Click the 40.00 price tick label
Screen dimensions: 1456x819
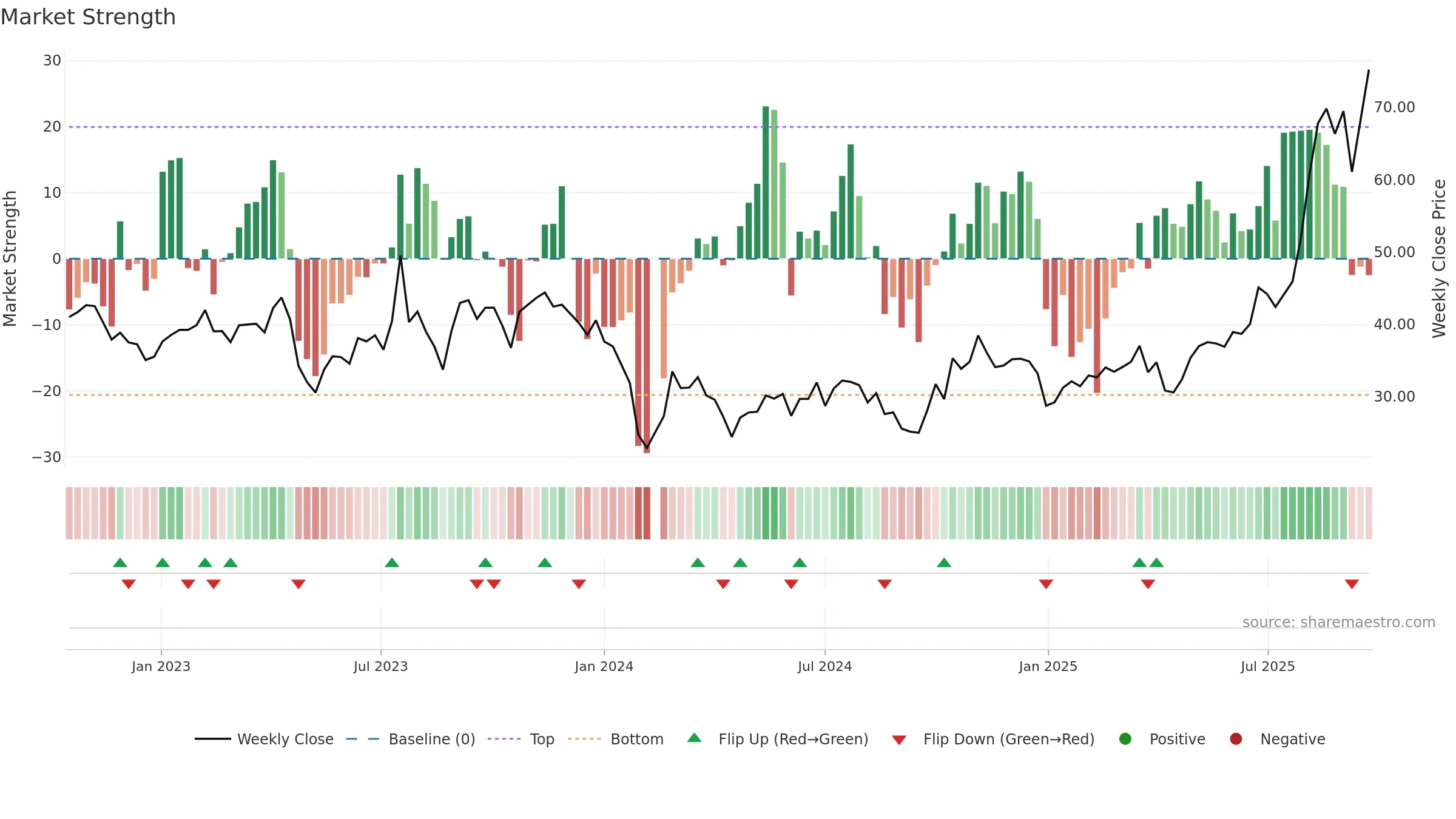pyautogui.click(x=1394, y=325)
